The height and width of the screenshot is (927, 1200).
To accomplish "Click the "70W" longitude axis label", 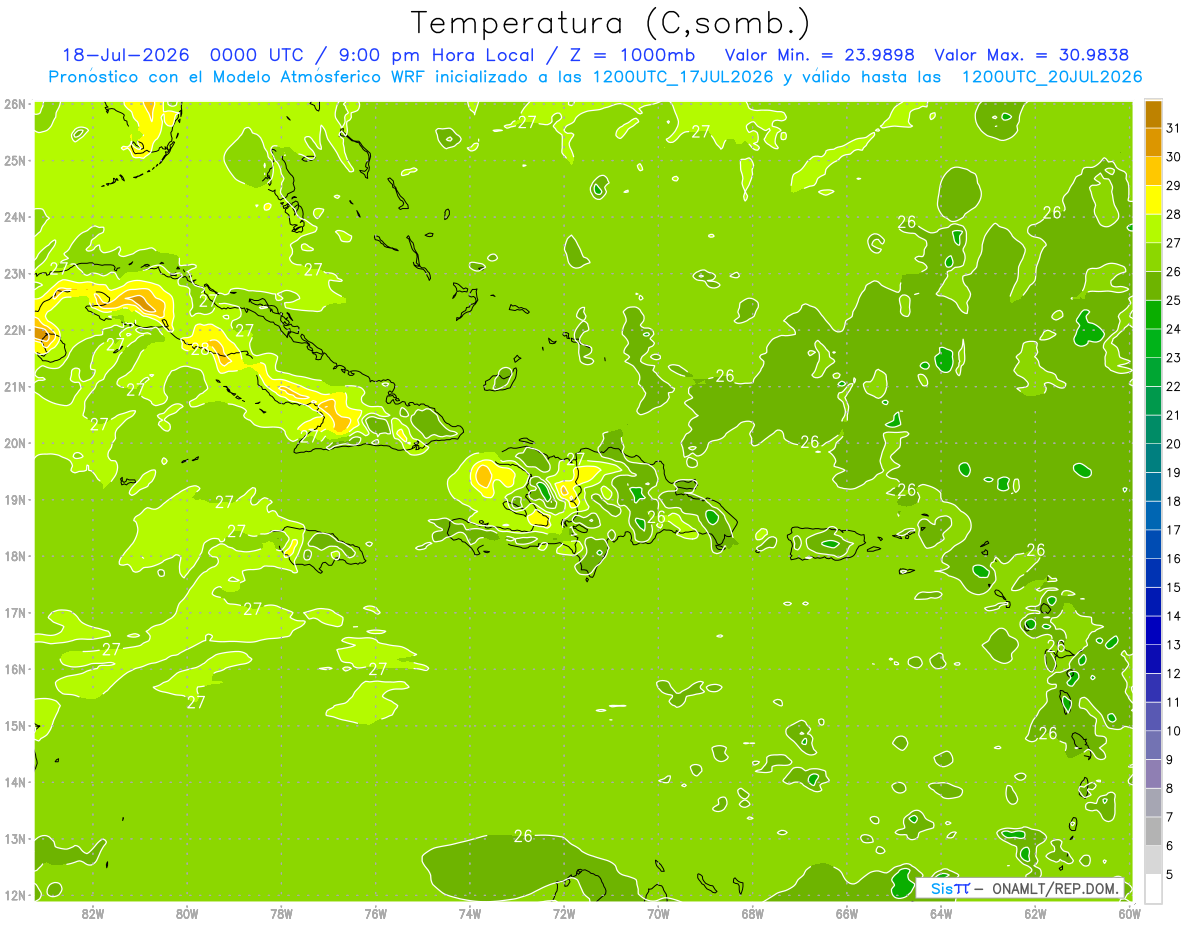I will [x=658, y=913].
